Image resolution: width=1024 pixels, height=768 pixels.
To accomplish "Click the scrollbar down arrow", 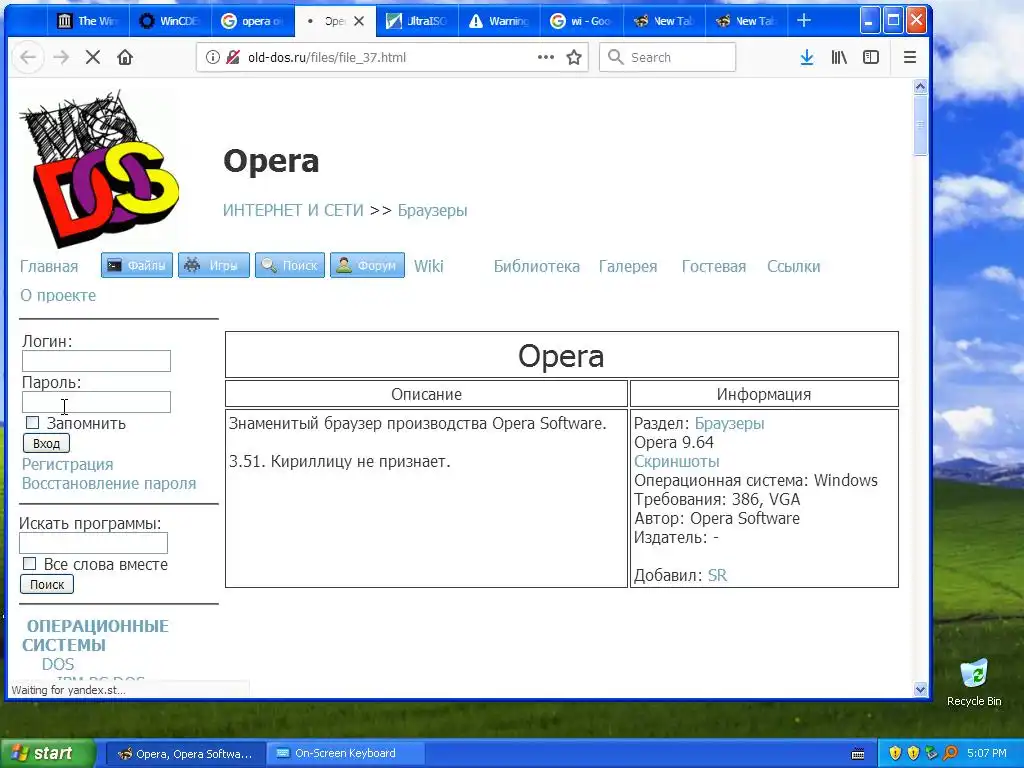I will (920, 689).
